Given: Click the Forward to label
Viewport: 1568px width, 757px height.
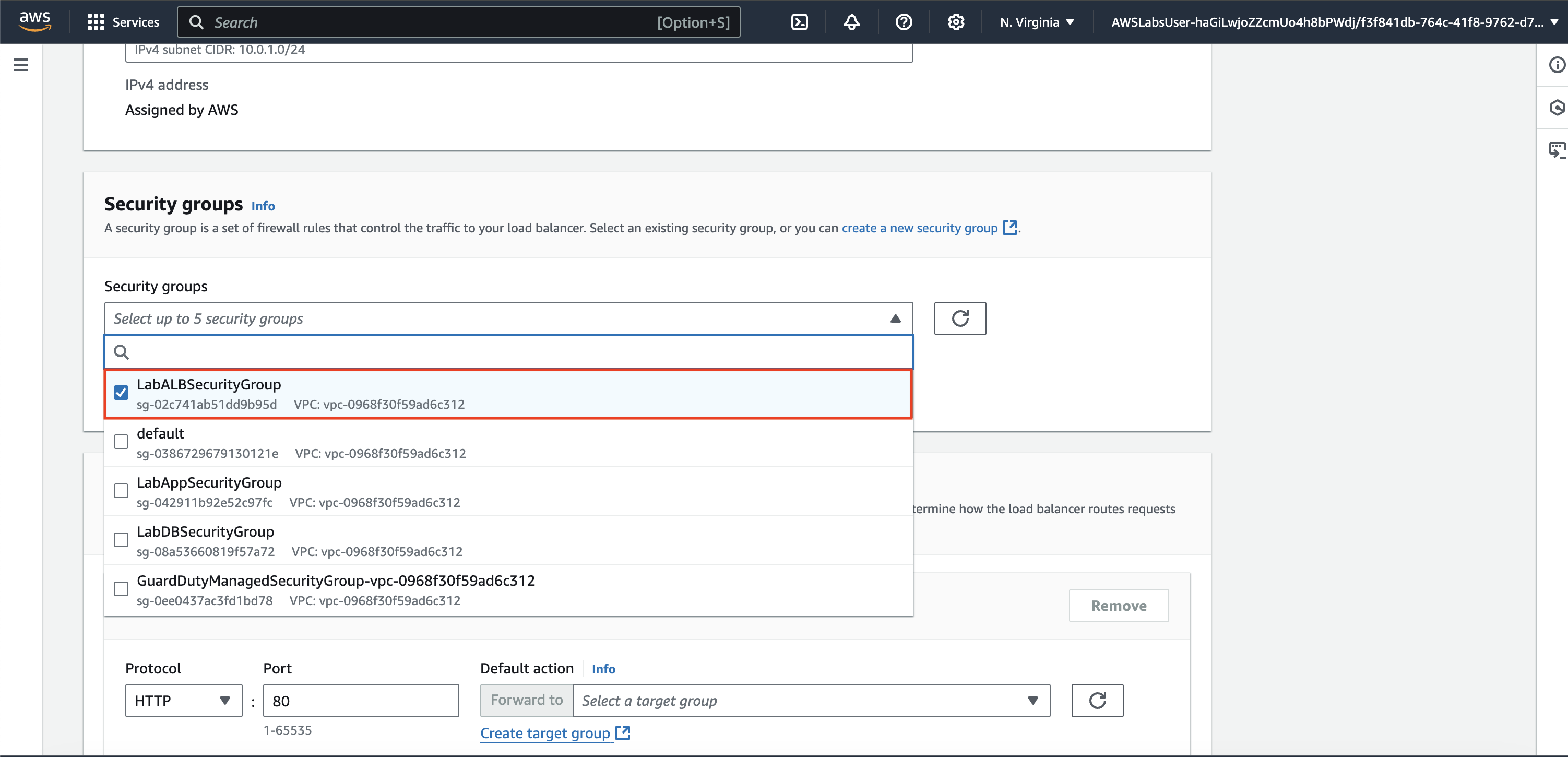Looking at the screenshot, I should click(x=527, y=701).
